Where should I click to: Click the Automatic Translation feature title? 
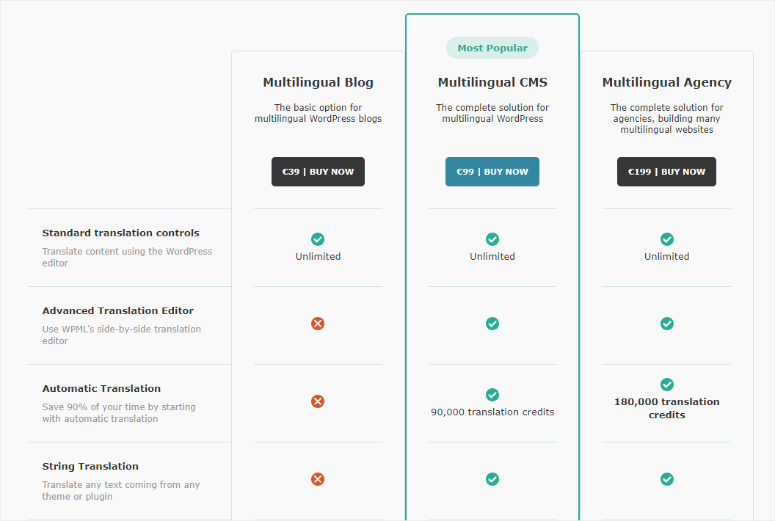point(101,389)
